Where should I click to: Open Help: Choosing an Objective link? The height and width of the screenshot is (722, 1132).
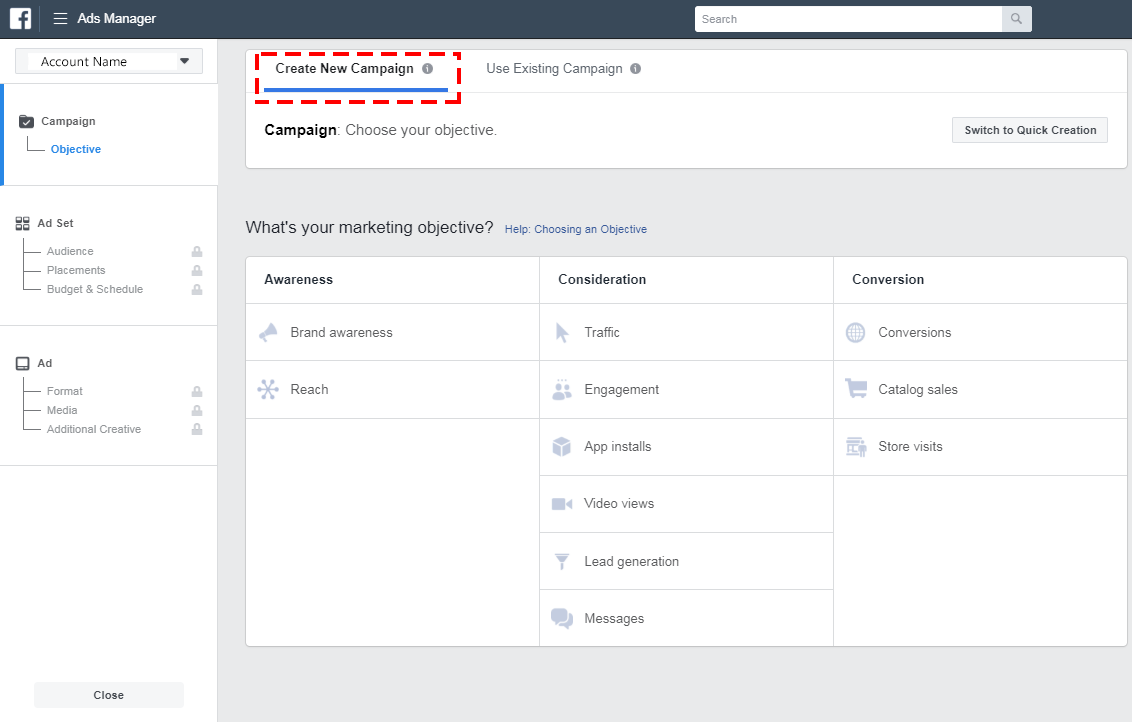tap(575, 229)
